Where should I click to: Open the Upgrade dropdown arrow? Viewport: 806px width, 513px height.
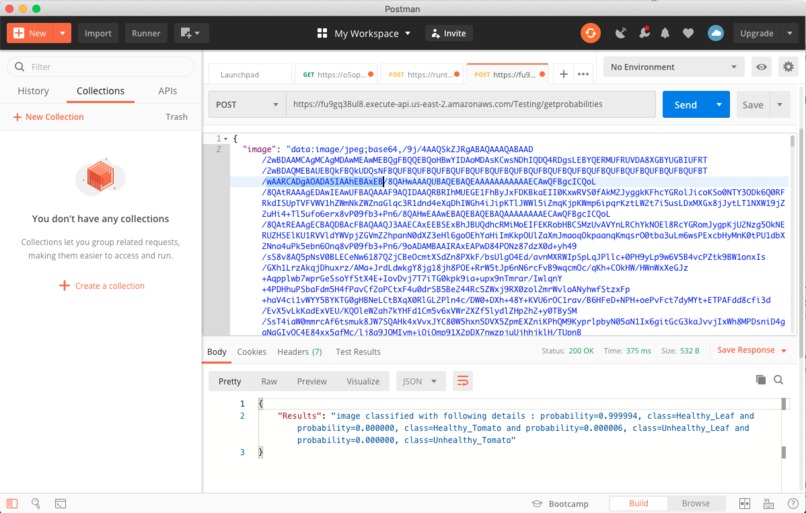[x=790, y=33]
